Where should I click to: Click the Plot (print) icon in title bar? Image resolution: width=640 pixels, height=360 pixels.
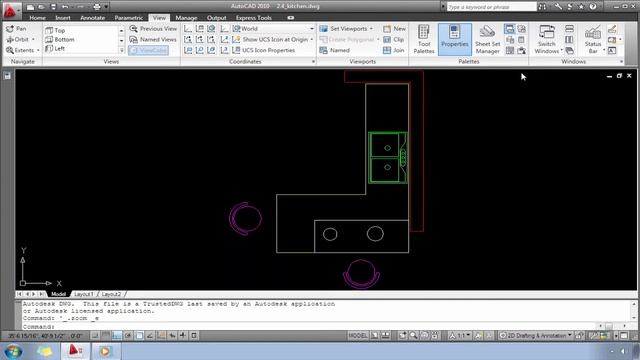[97, 7]
